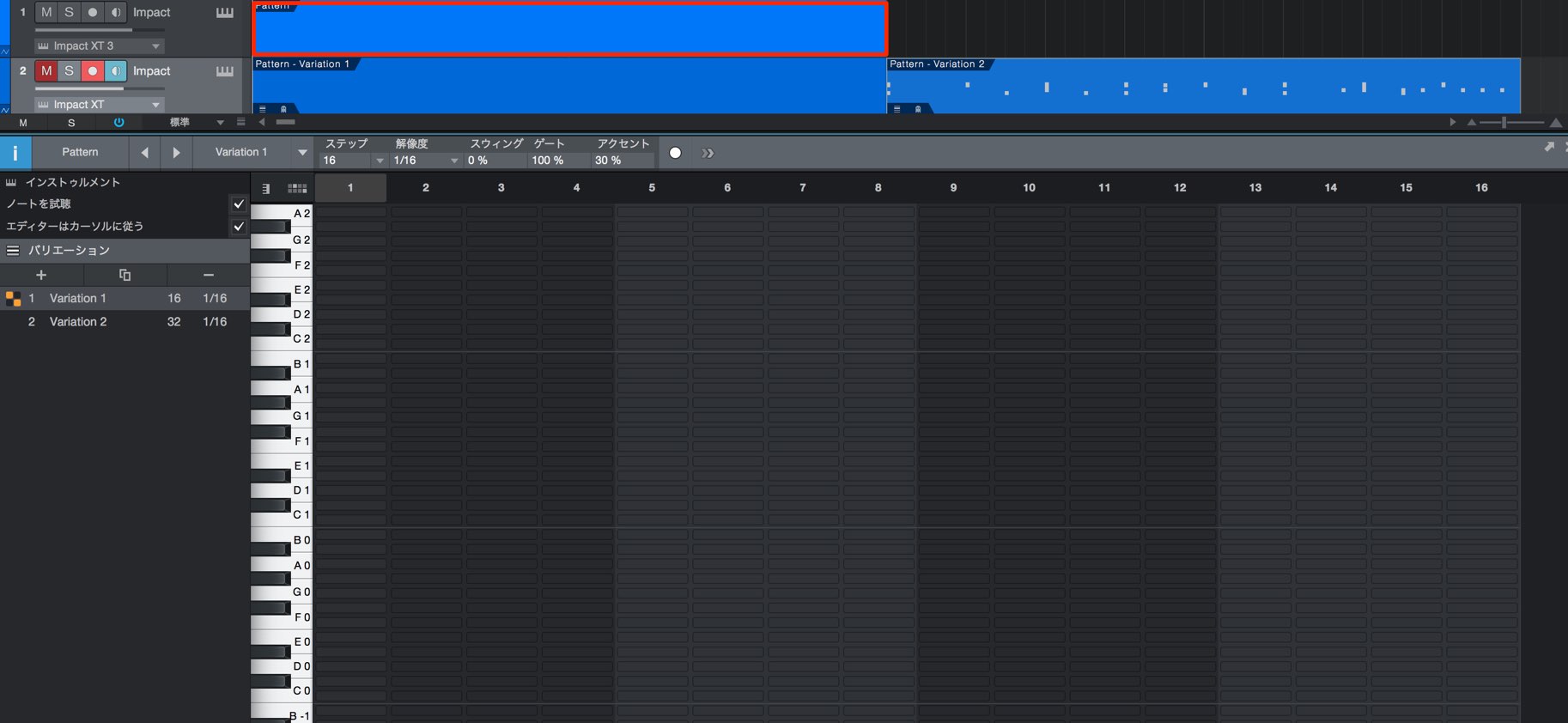
Task: Open variation list icon on Variation 1 clip
Action: pyautogui.click(x=263, y=109)
